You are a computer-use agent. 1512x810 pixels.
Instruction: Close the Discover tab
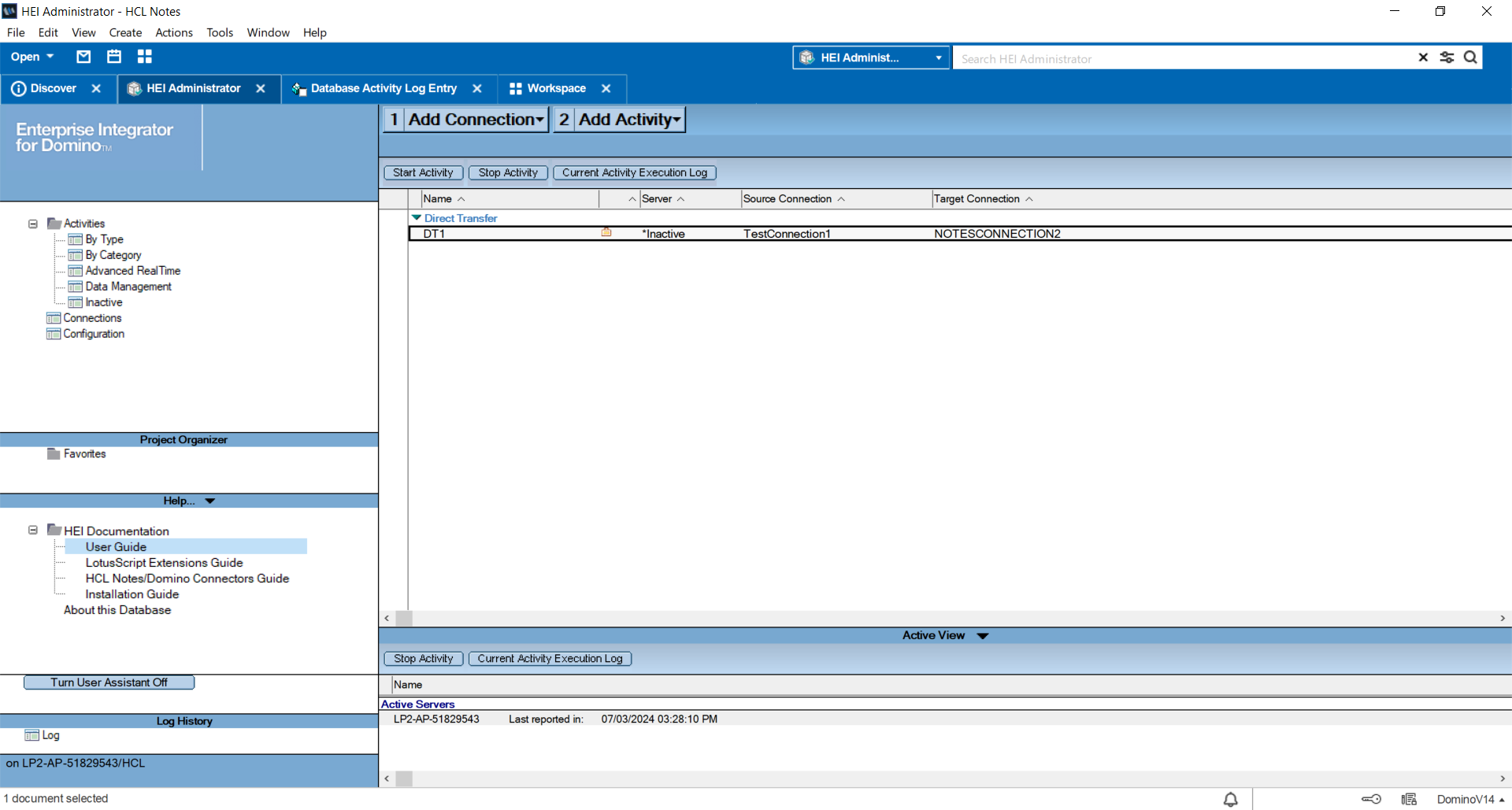96,88
